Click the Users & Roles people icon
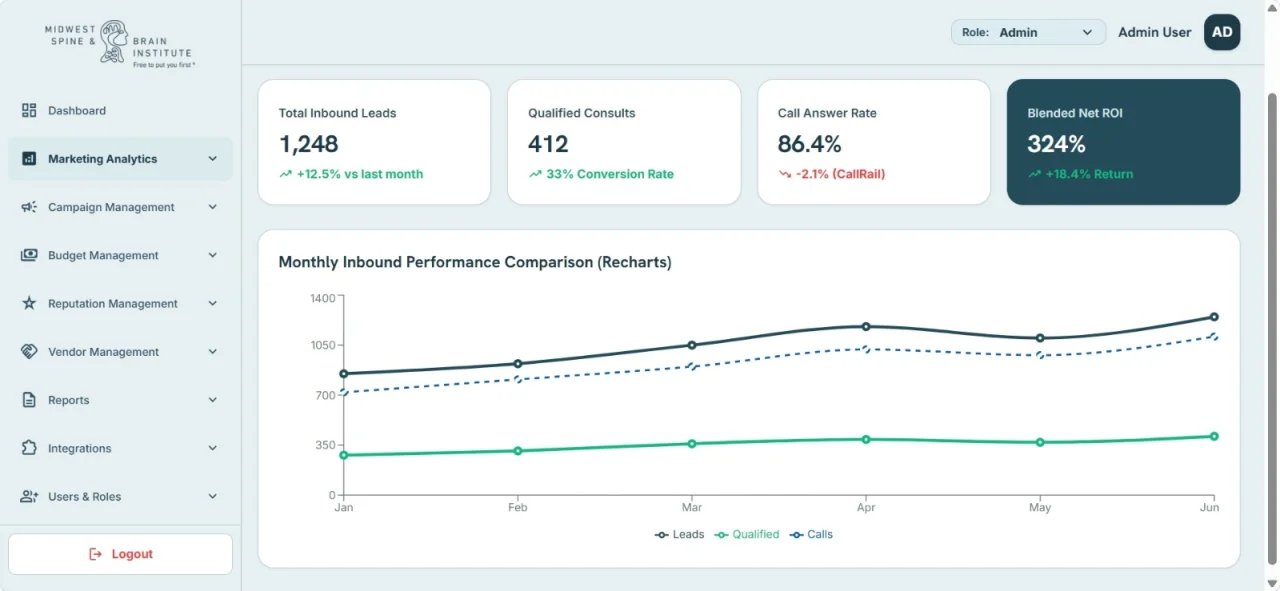This screenshot has width=1280, height=591. coord(29,496)
